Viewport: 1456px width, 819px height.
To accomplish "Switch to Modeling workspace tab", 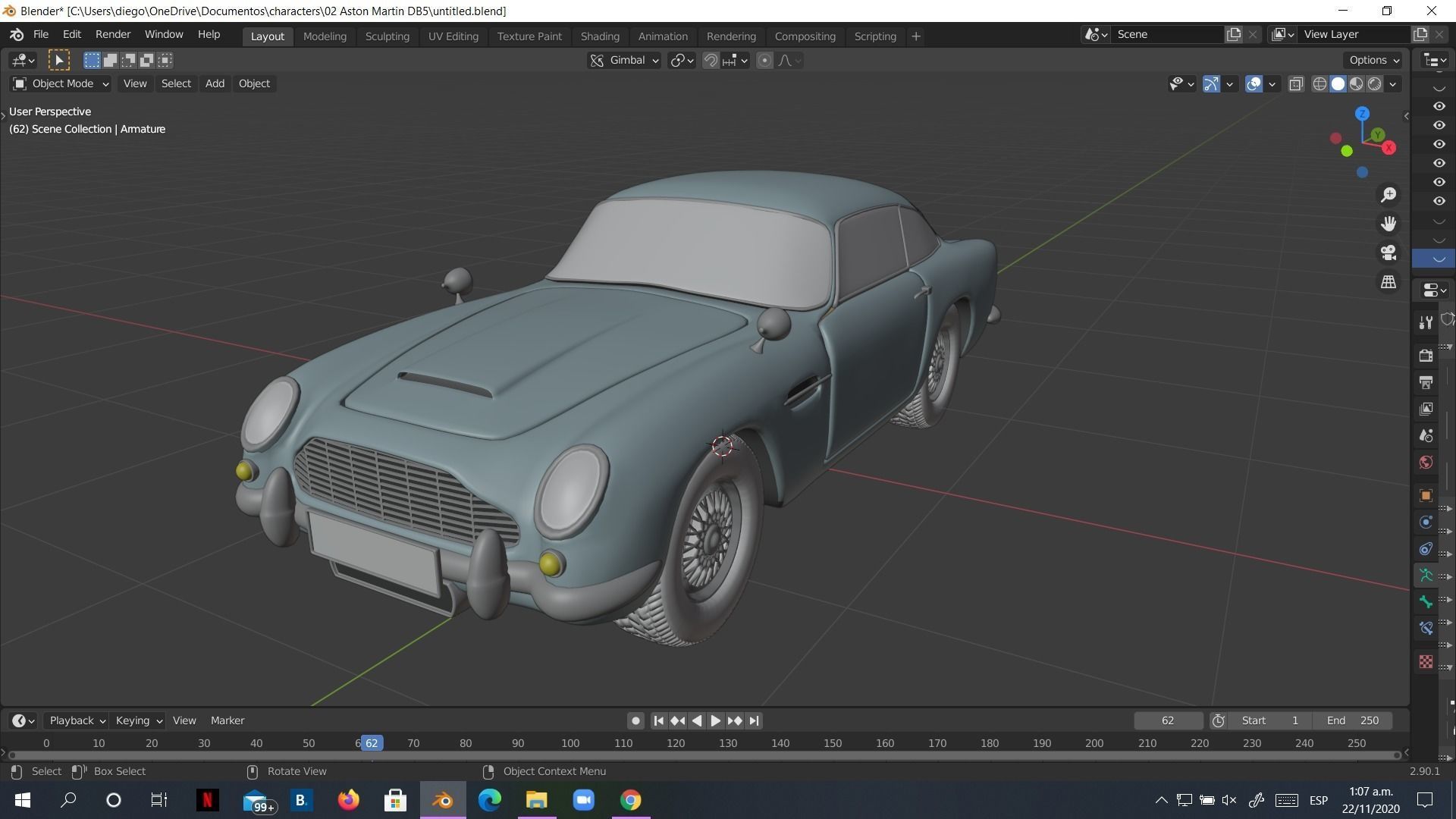I will tap(325, 36).
